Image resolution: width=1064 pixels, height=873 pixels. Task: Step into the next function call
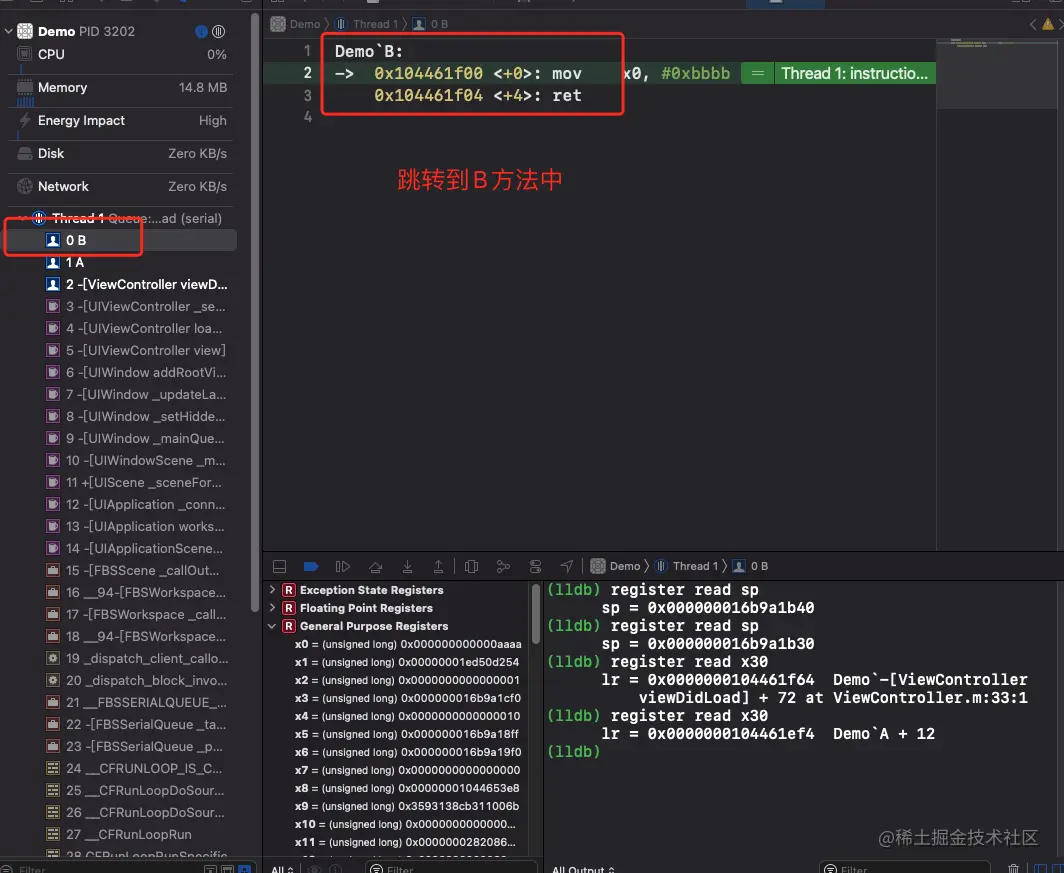[x=408, y=566]
